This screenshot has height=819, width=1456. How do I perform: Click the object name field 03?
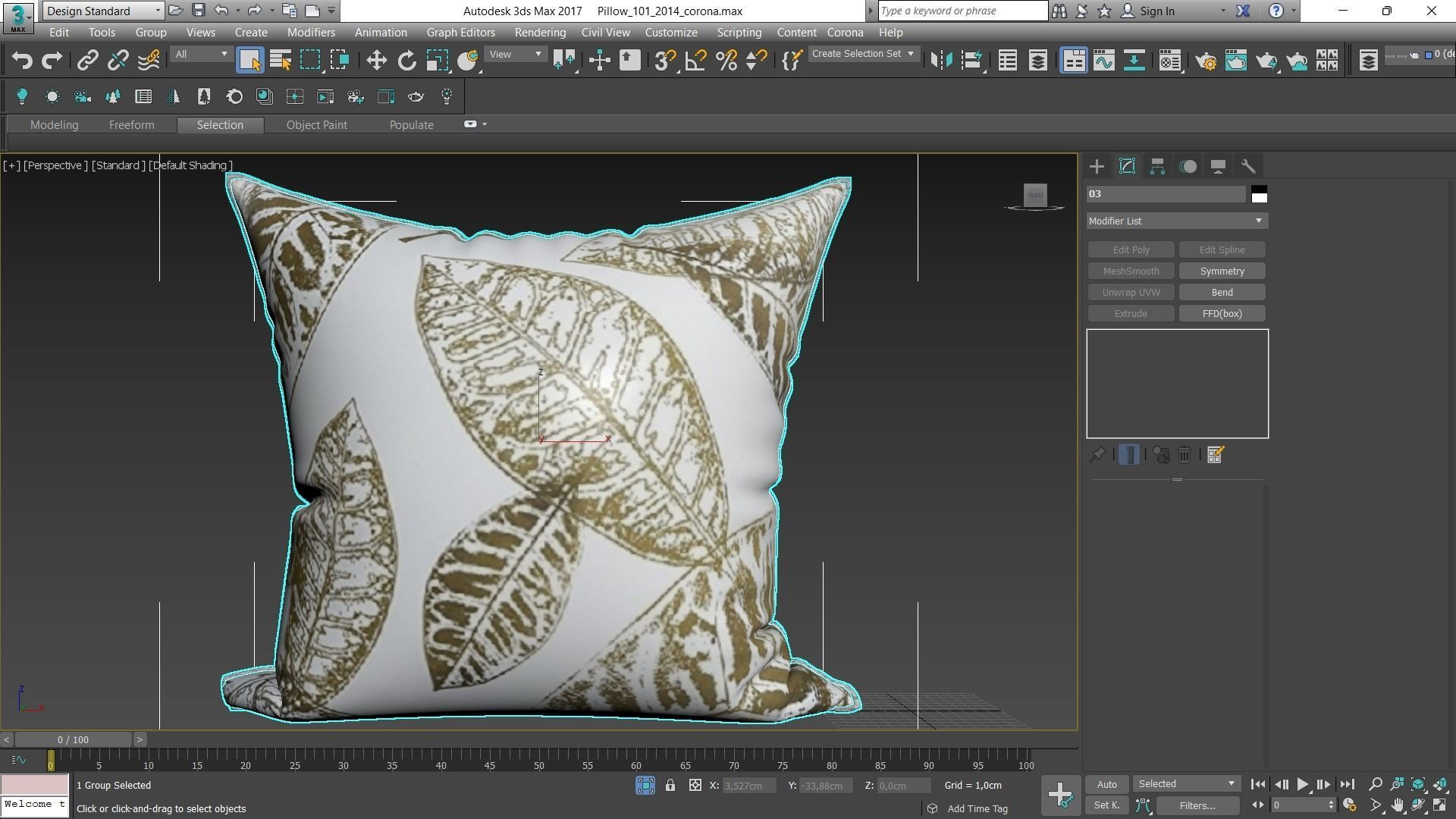point(1166,194)
